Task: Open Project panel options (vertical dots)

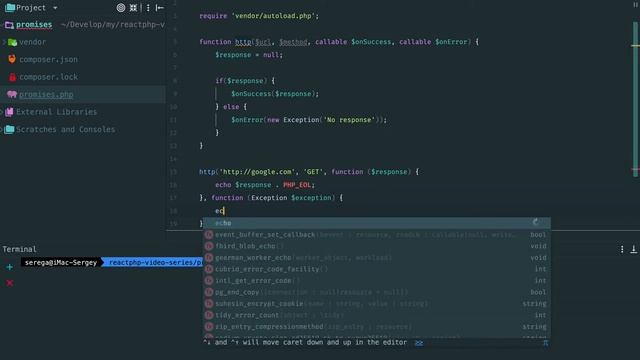Action: point(148,8)
